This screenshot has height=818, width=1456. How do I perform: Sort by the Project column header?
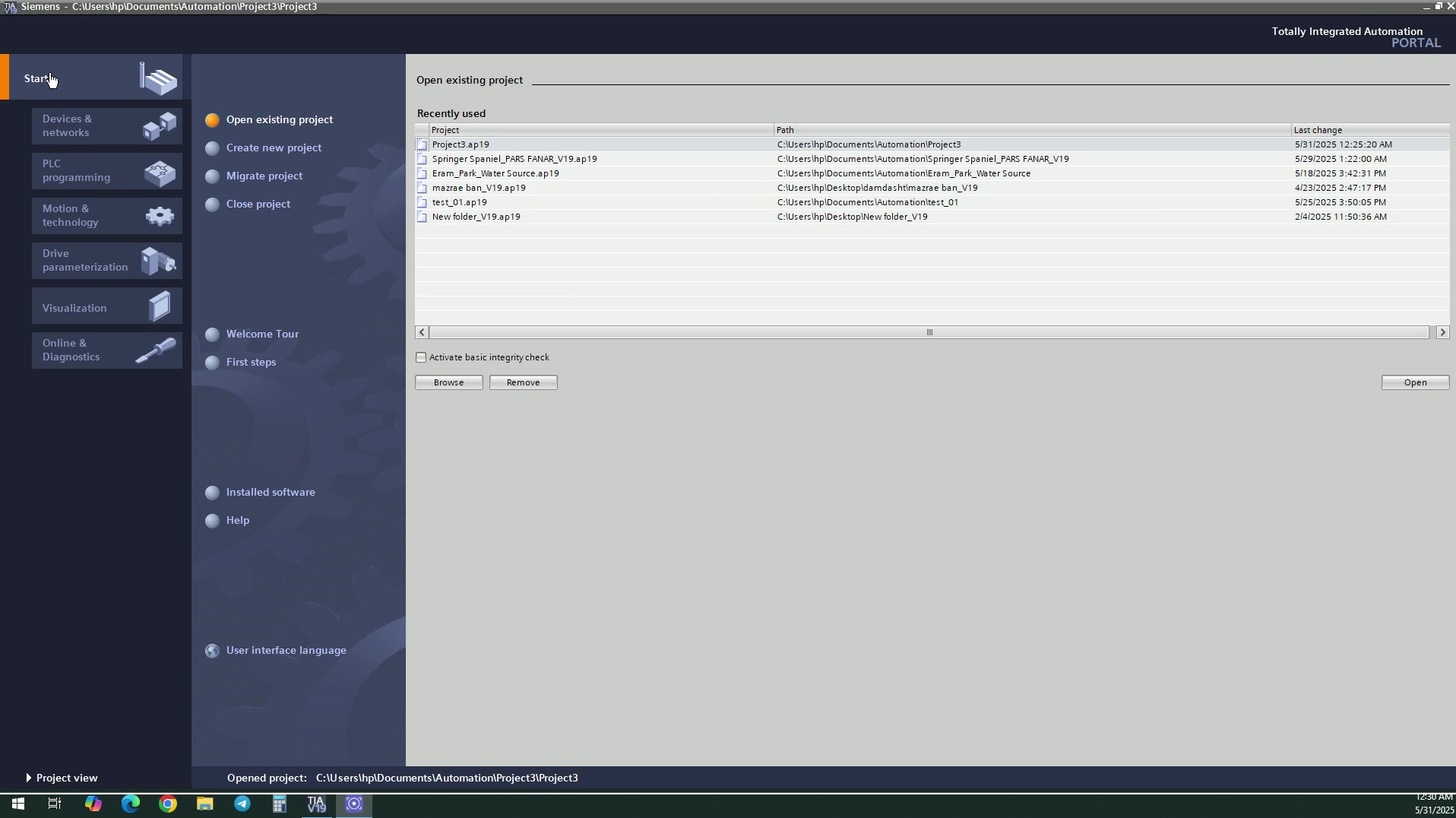pyautogui.click(x=601, y=130)
